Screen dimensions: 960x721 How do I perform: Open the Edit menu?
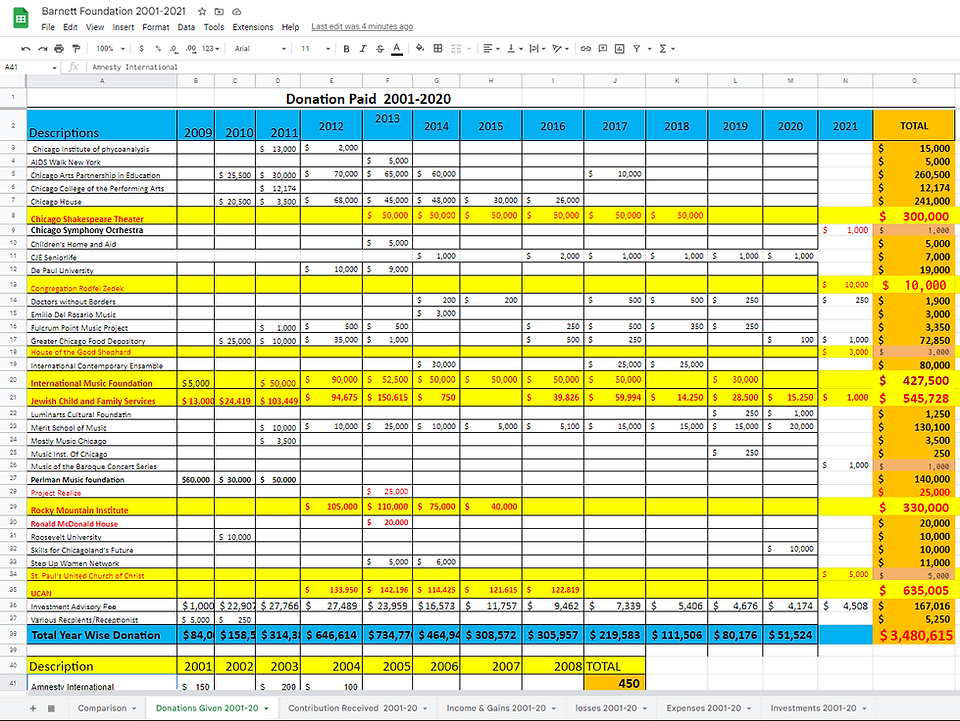click(70, 27)
